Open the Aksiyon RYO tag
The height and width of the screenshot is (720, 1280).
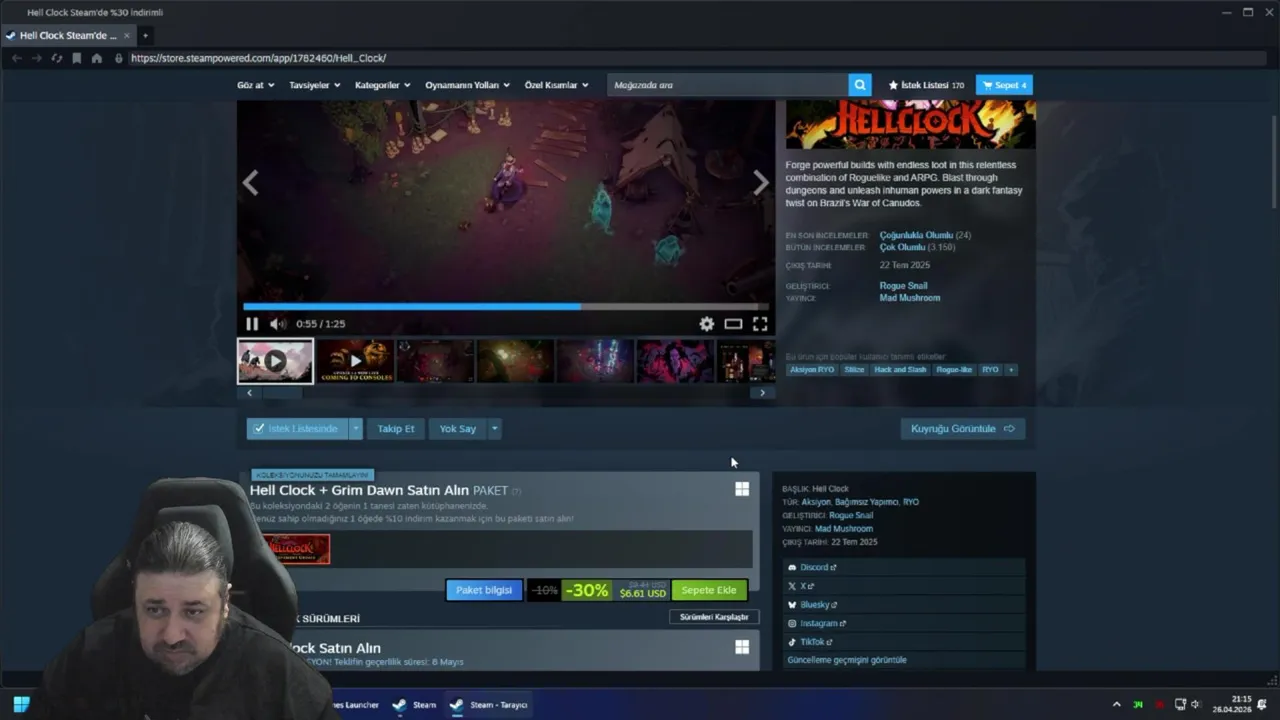(x=812, y=370)
